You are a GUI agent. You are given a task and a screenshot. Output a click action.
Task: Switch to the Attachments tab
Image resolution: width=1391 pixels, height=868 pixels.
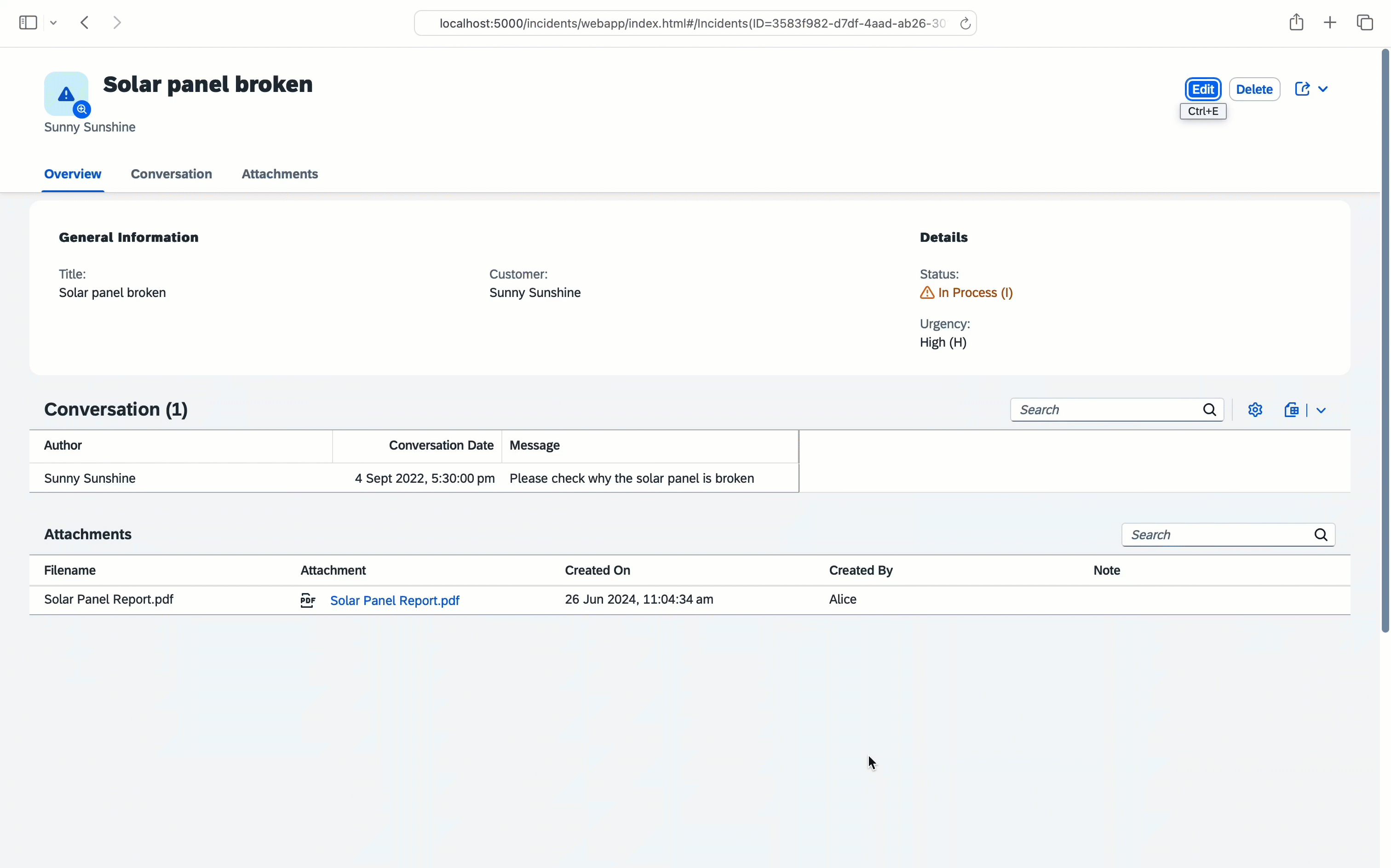coord(280,174)
